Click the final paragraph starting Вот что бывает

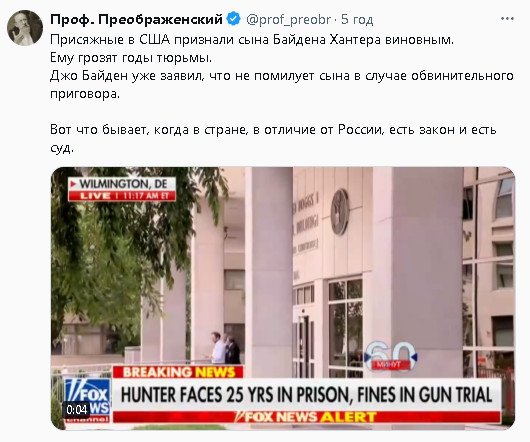pos(273,139)
